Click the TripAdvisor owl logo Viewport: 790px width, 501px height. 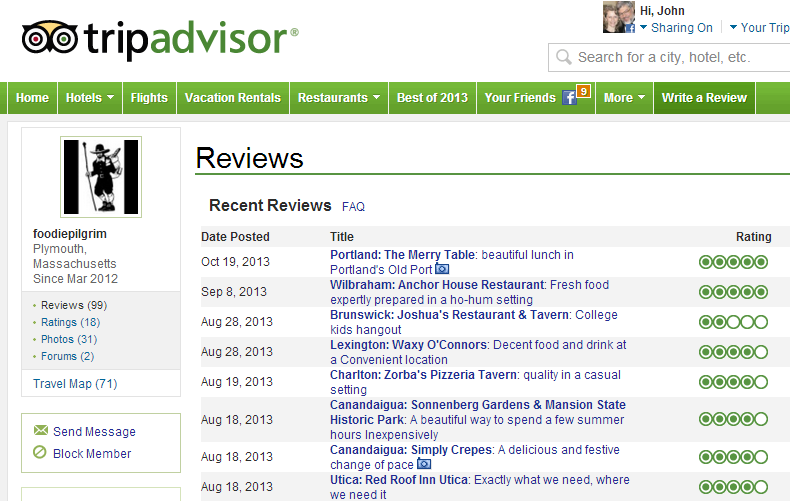tap(49, 37)
